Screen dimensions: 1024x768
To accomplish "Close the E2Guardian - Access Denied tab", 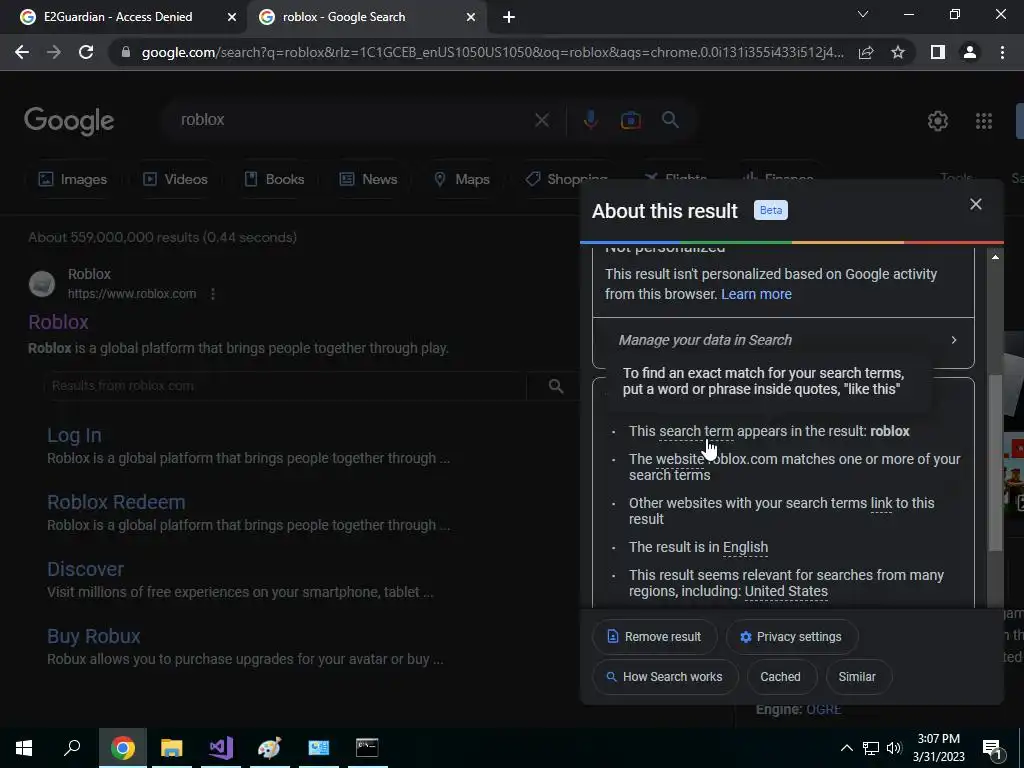I will pyautogui.click(x=232, y=18).
